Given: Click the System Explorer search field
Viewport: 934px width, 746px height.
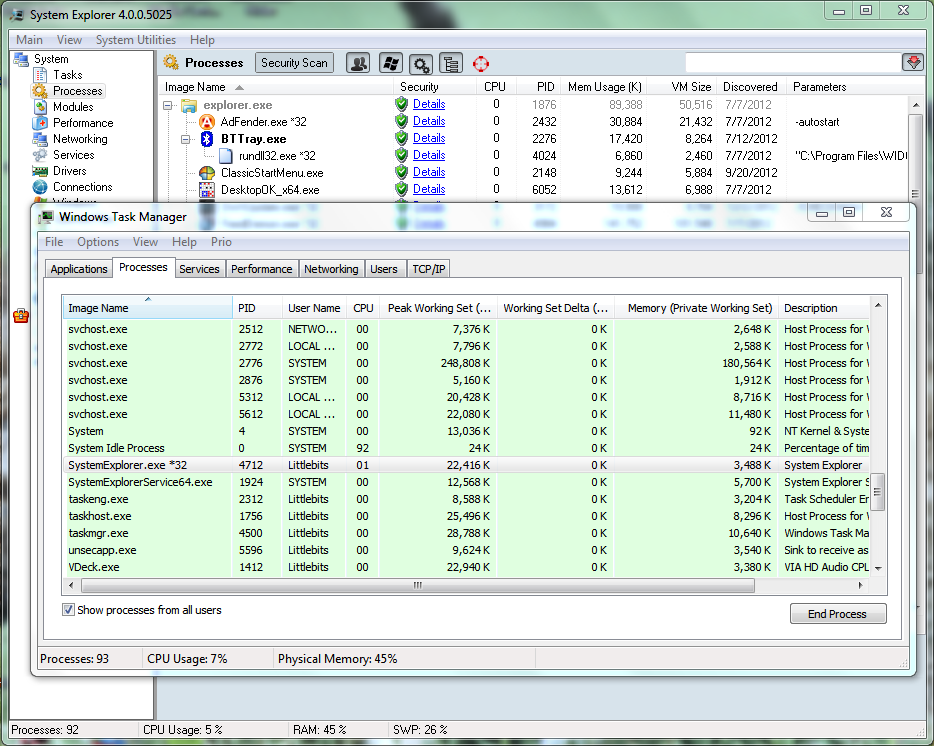Looking at the screenshot, I should click(792, 63).
